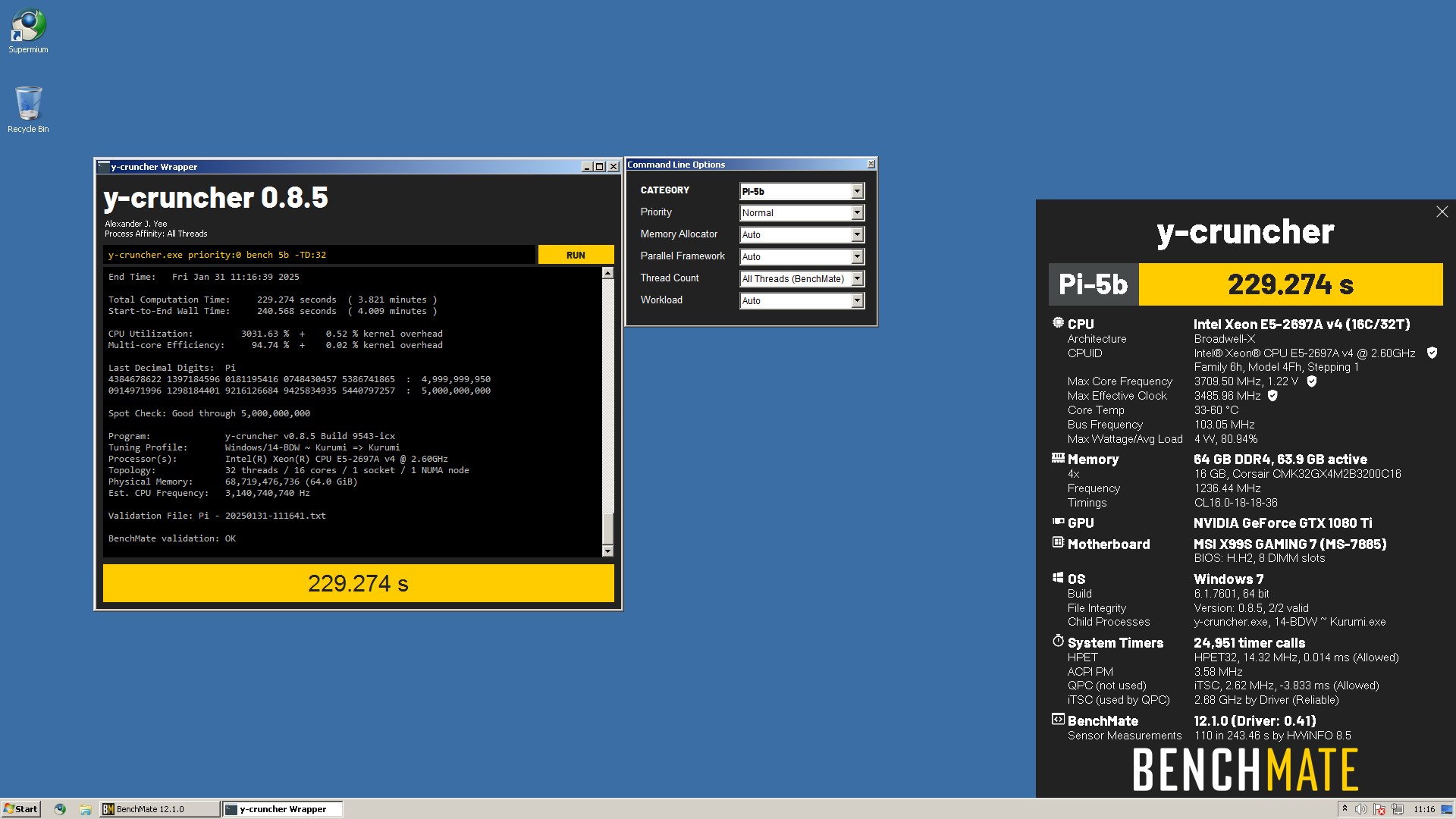
Task: Open the Thread Count dropdown
Action: pos(802,279)
